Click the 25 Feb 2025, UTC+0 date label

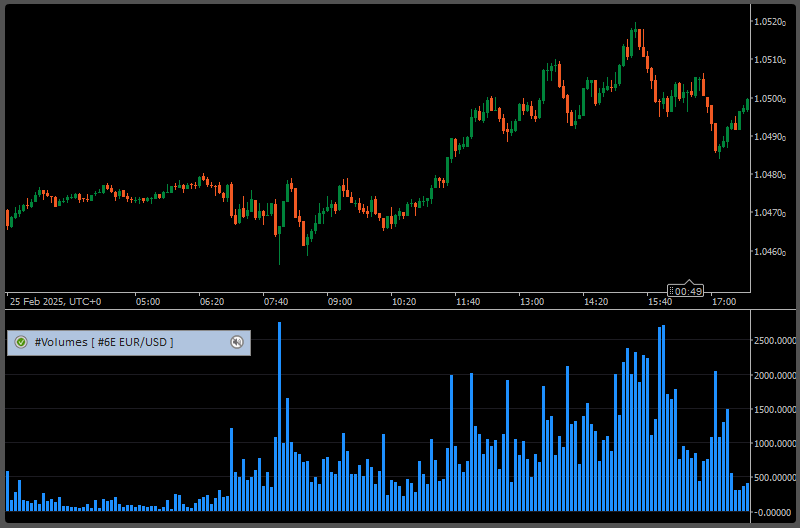[55, 301]
